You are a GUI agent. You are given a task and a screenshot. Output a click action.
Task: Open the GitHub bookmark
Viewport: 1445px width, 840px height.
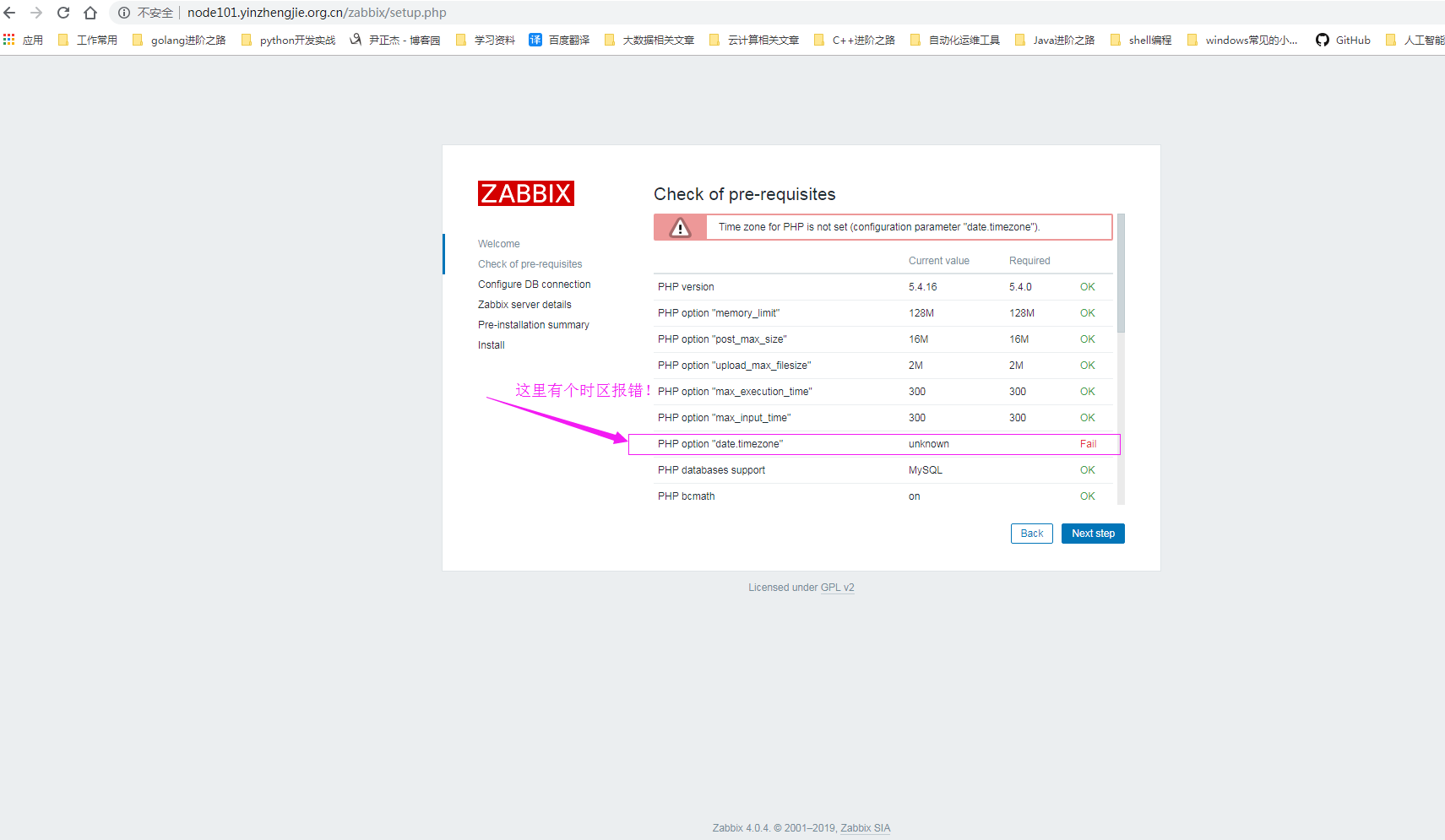[x=1343, y=40]
